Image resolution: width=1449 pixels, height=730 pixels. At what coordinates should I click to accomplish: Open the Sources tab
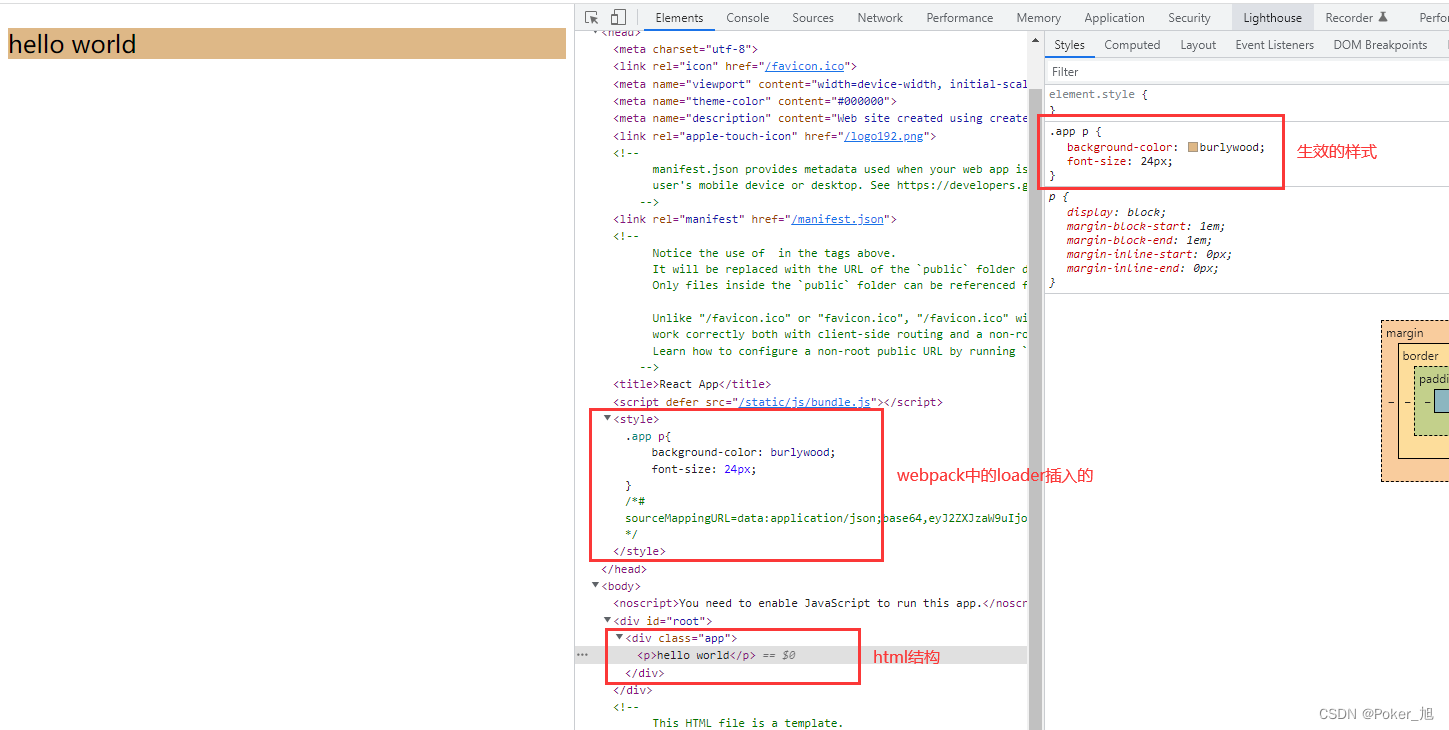[813, 18]
